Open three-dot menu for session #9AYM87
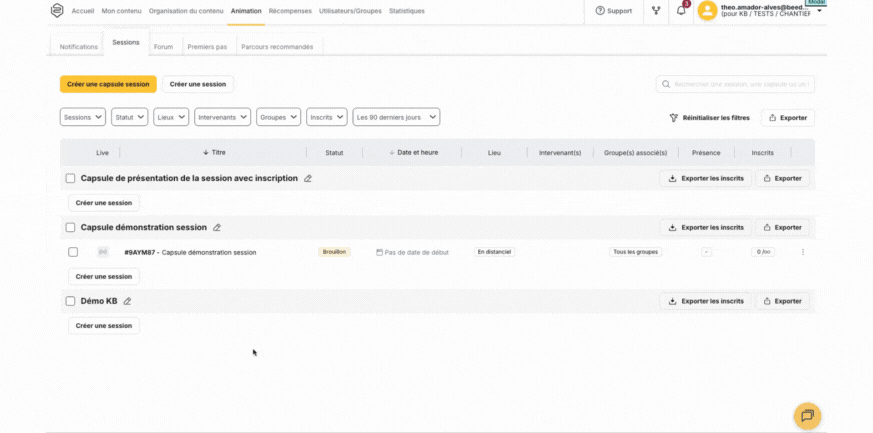873x433 pixels. click(x=803, y=252)
